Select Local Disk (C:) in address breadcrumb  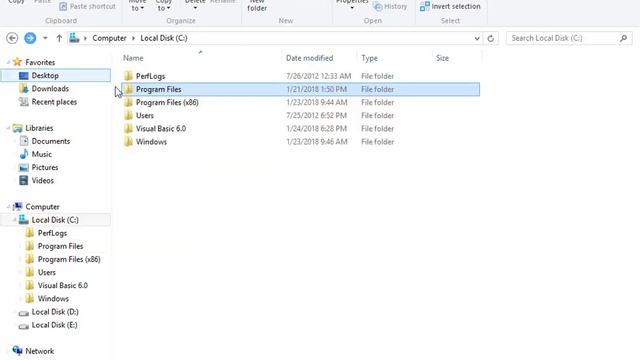pyautogui.click(x=164, y=38)
